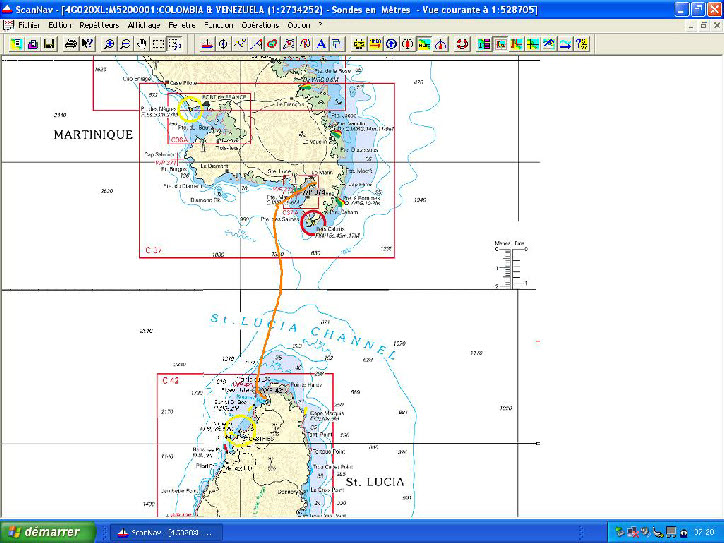
Task: Click the red circled waypoint south of Martinique
Action: coord(314,223)
